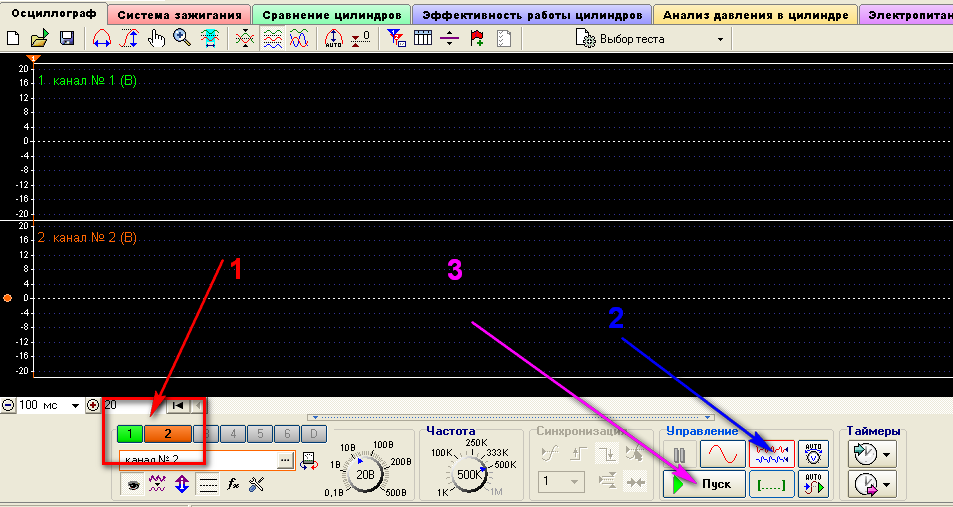Open channel tools wrench icon
The width and height of the screenshot is (953, 507).
(x=256, y=485)
